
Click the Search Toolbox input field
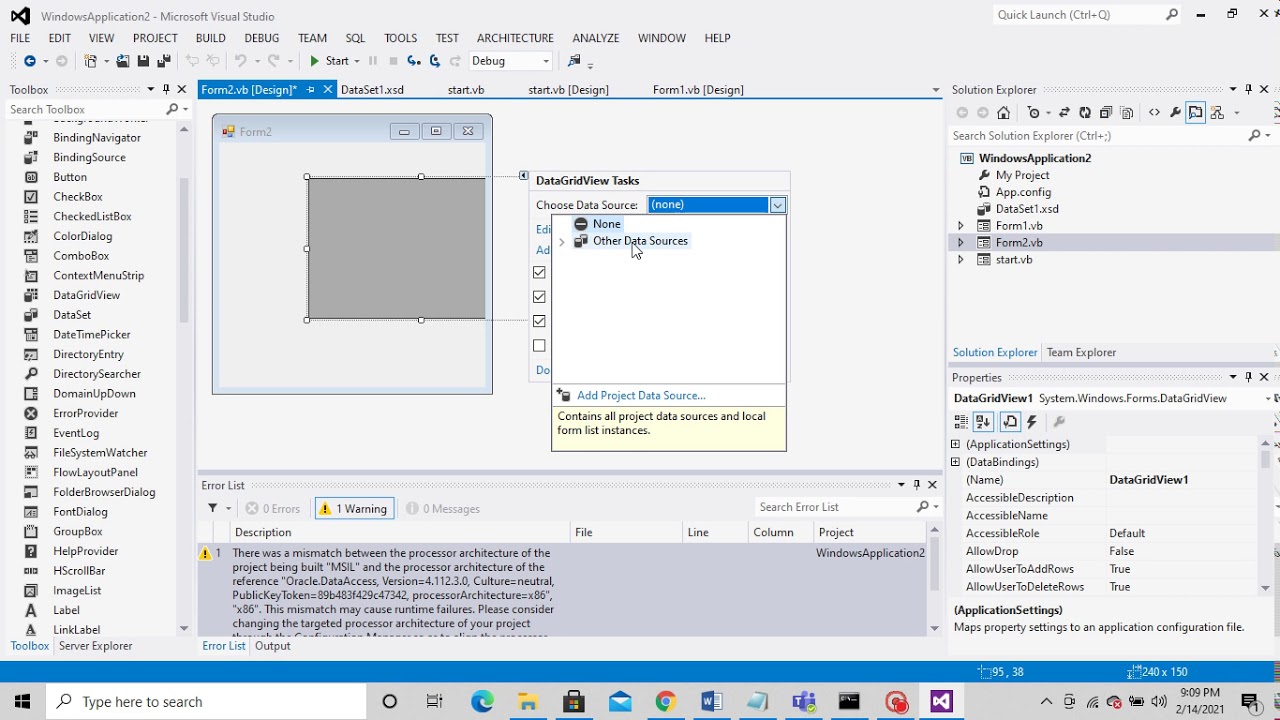tap(86, 109)
